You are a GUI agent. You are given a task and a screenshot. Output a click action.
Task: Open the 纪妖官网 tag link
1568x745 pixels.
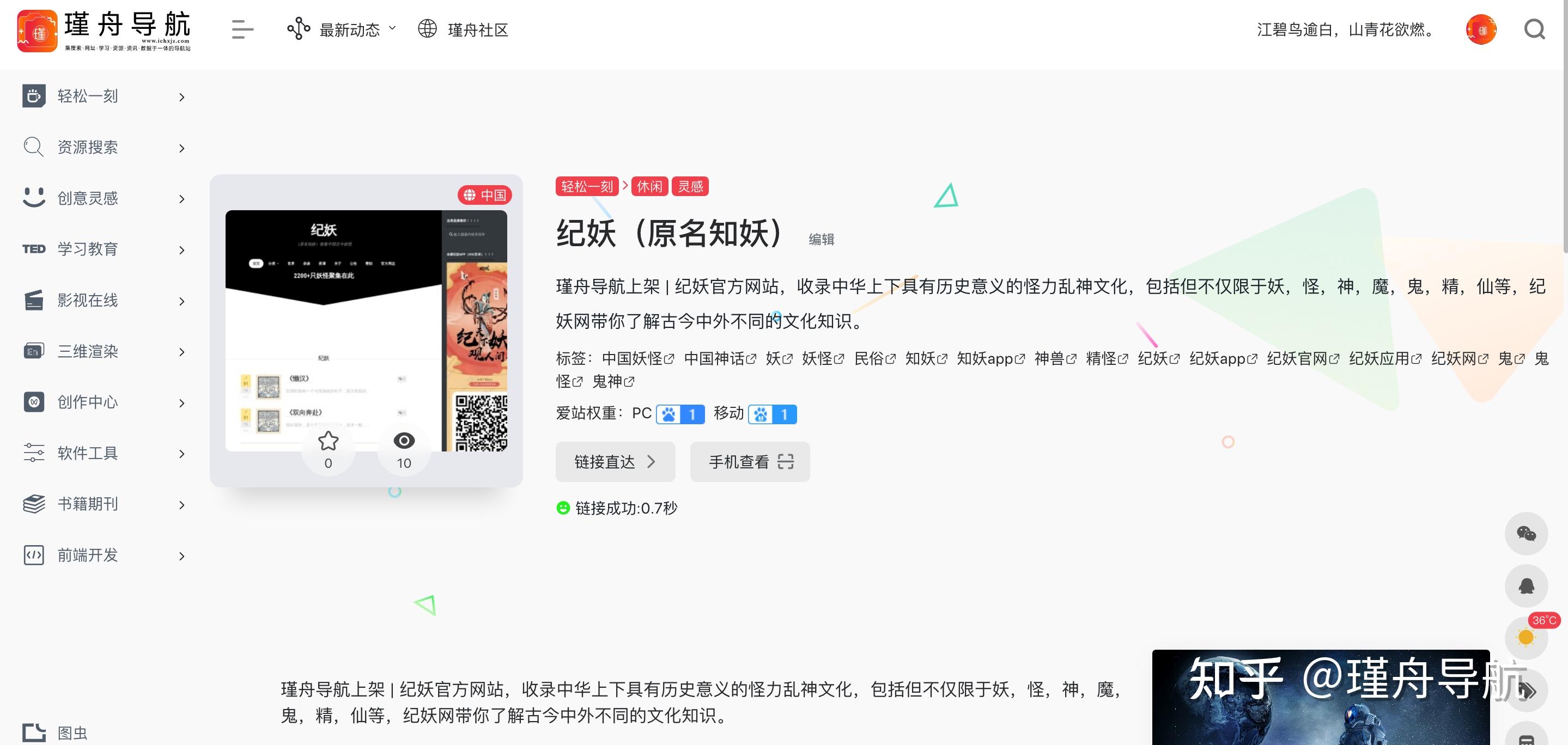click(1303, 358)
